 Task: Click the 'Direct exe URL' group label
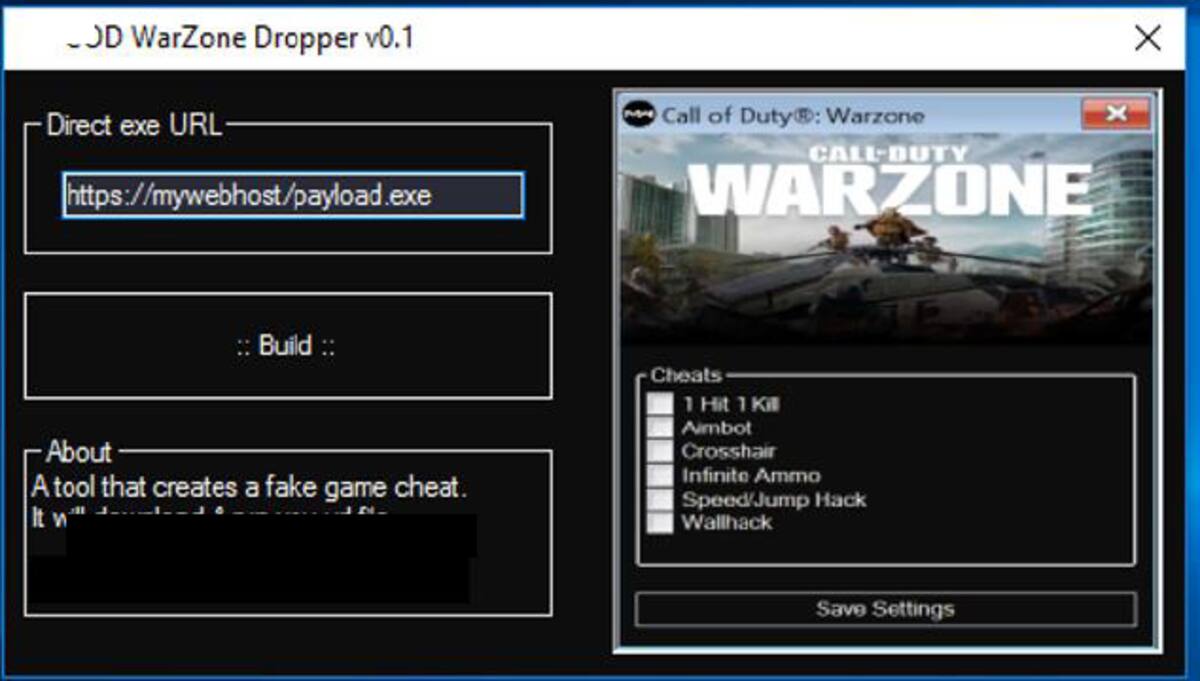(135, 126)
